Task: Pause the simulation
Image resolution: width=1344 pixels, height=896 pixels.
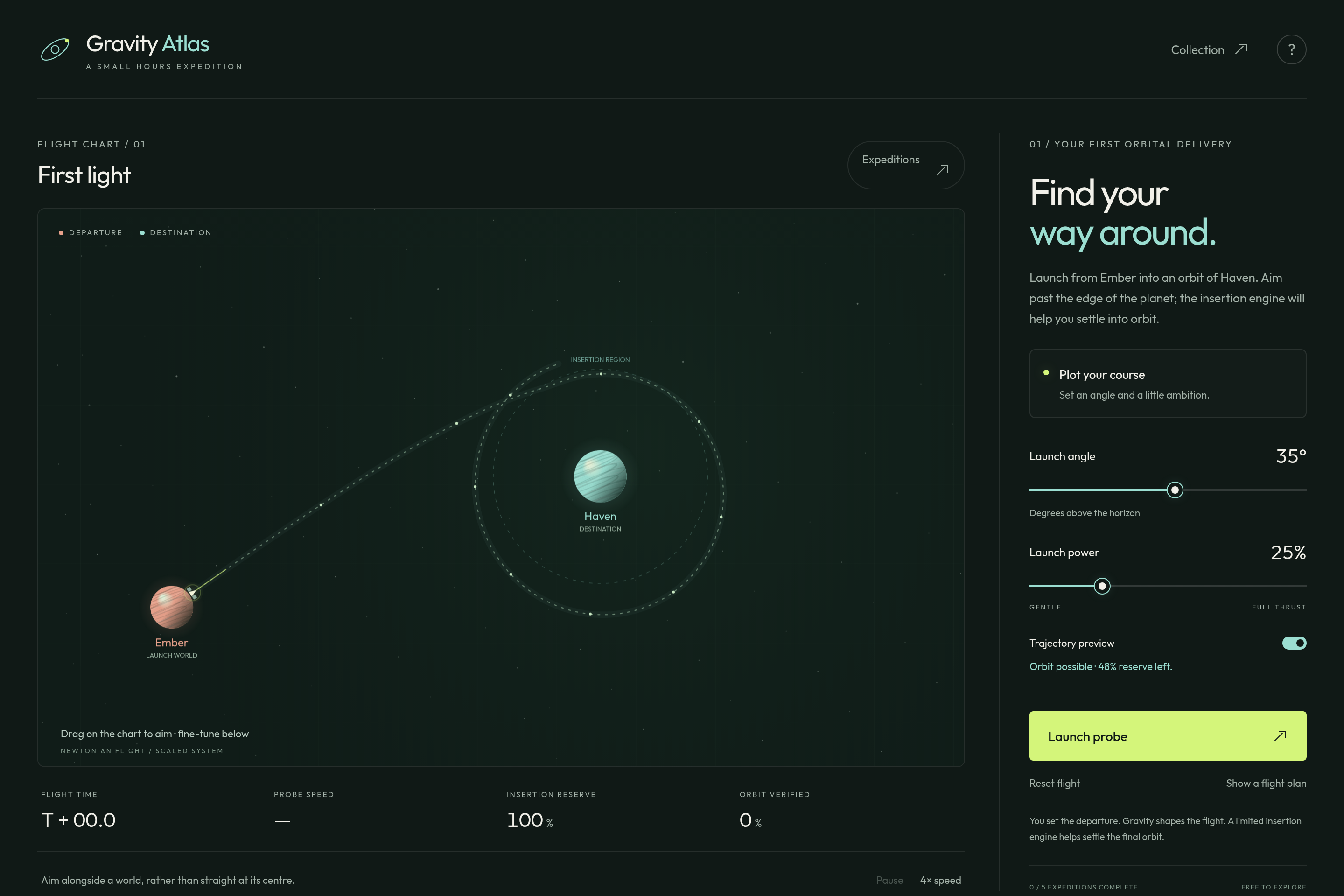Action: tap(889, 880)
